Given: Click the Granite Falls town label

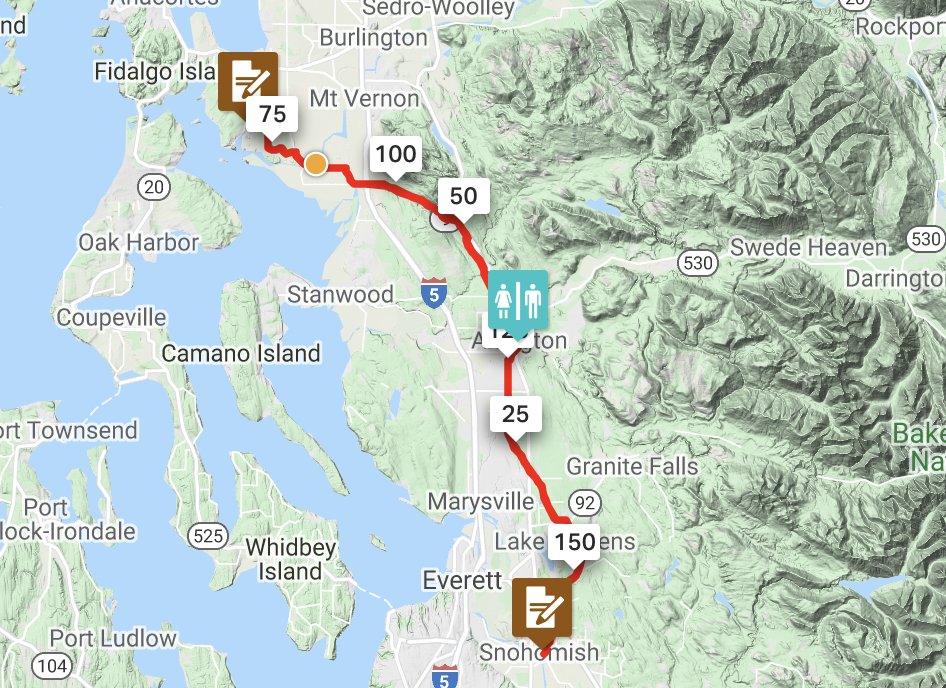Looking at the screenshot, I should pyautogui.click(x=632, y=466).
